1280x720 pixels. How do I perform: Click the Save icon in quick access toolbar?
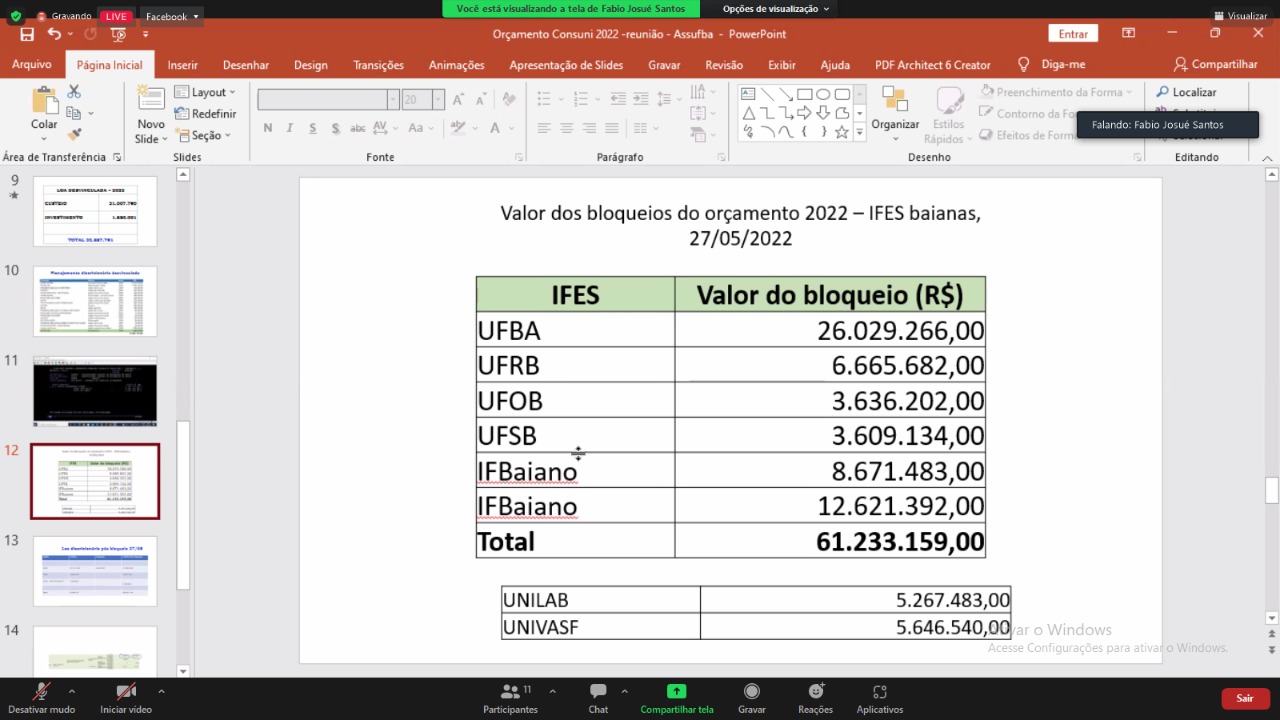point(27,34)
